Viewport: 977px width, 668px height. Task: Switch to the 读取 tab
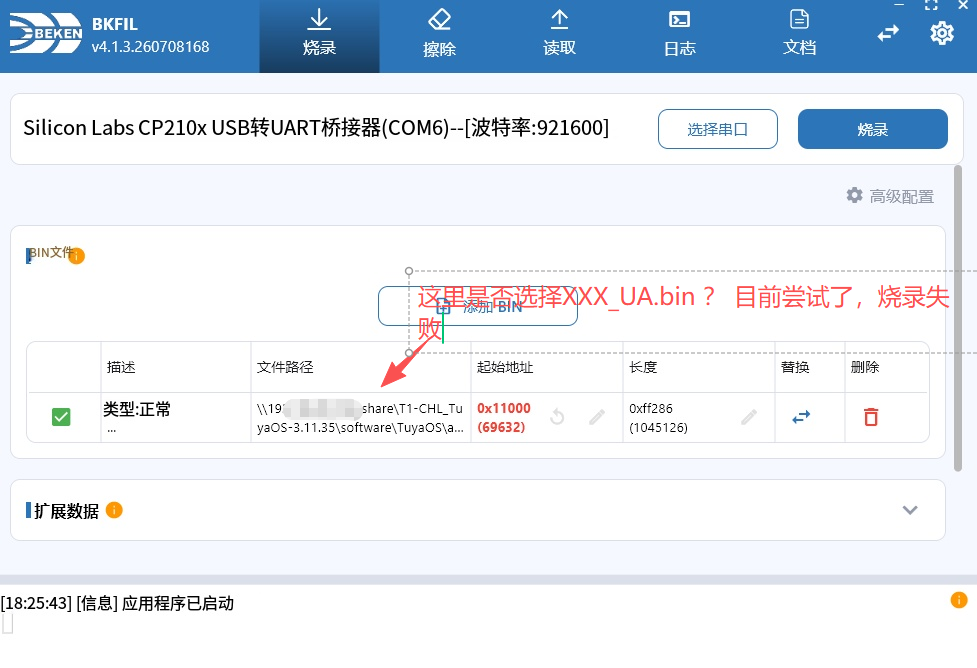(x=560, y=36)
